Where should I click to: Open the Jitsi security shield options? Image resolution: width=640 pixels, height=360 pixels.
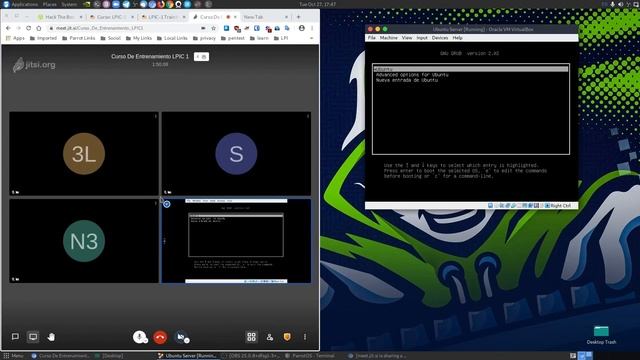(287, 337)
